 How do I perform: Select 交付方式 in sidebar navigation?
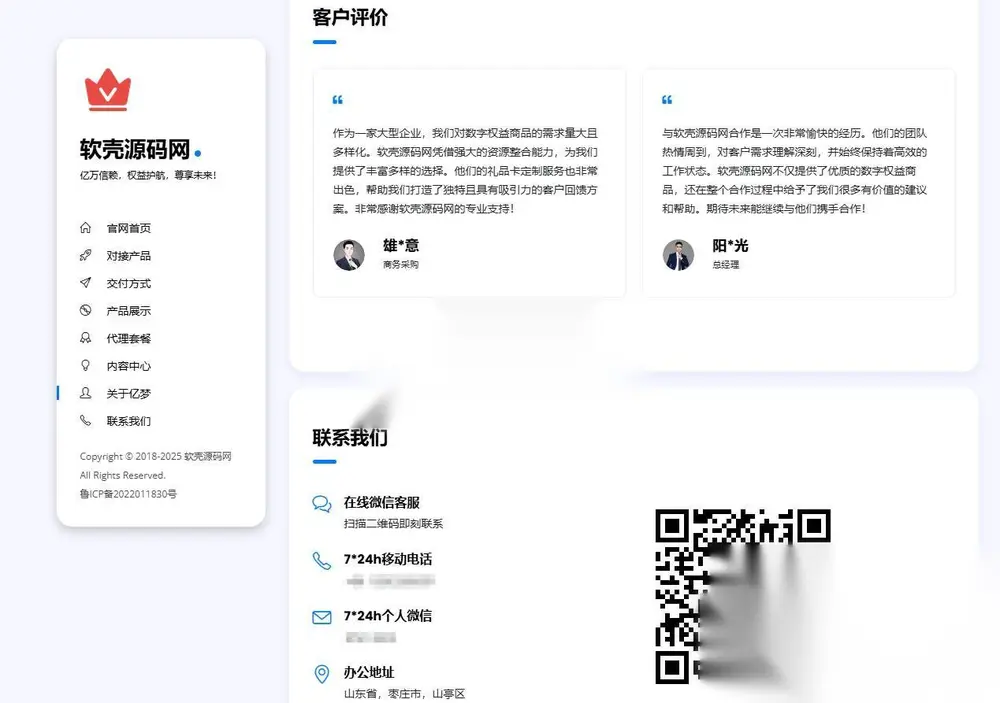tap(129, 283)
